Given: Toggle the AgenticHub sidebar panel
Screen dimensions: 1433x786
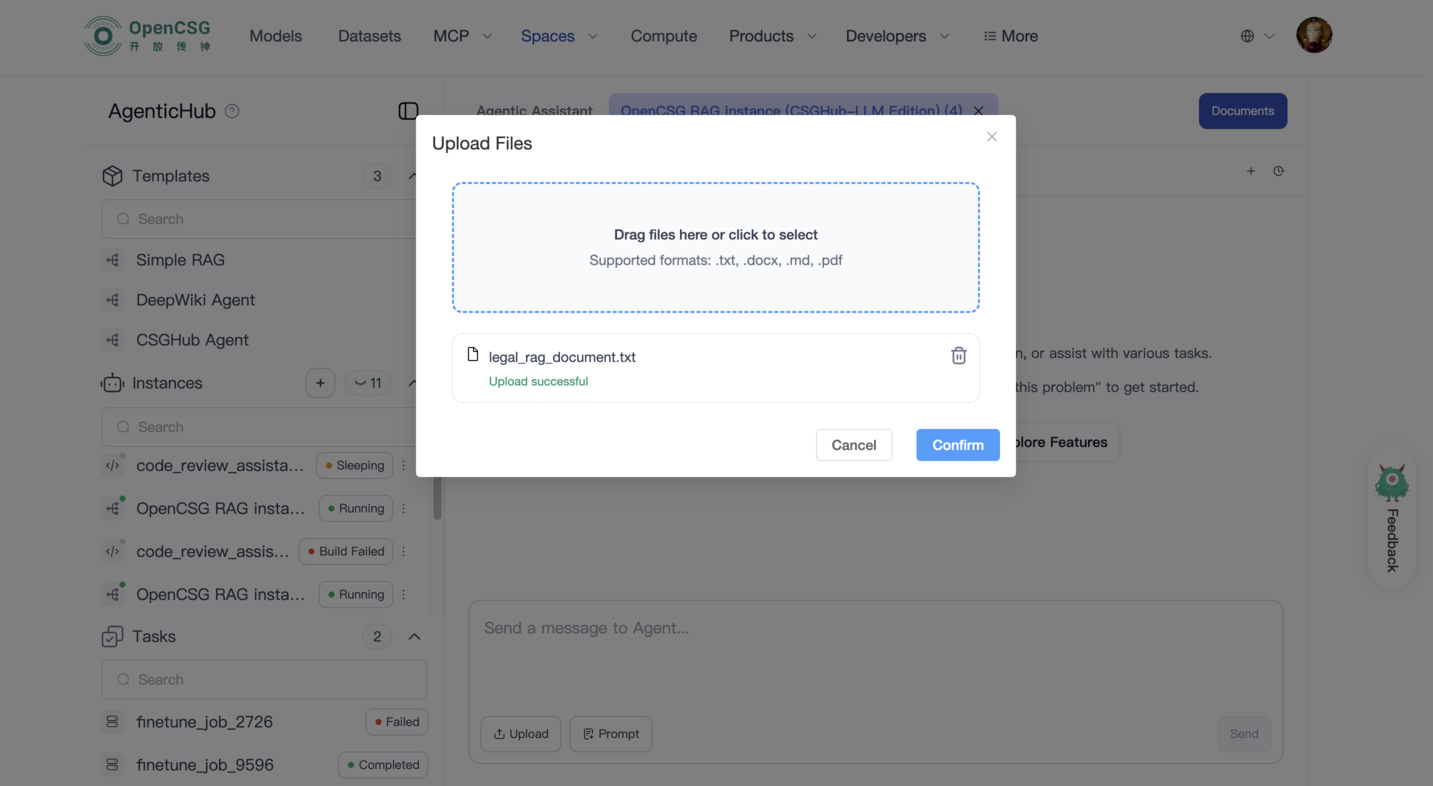Looking at the screenshot, I should tap(408, 111).
